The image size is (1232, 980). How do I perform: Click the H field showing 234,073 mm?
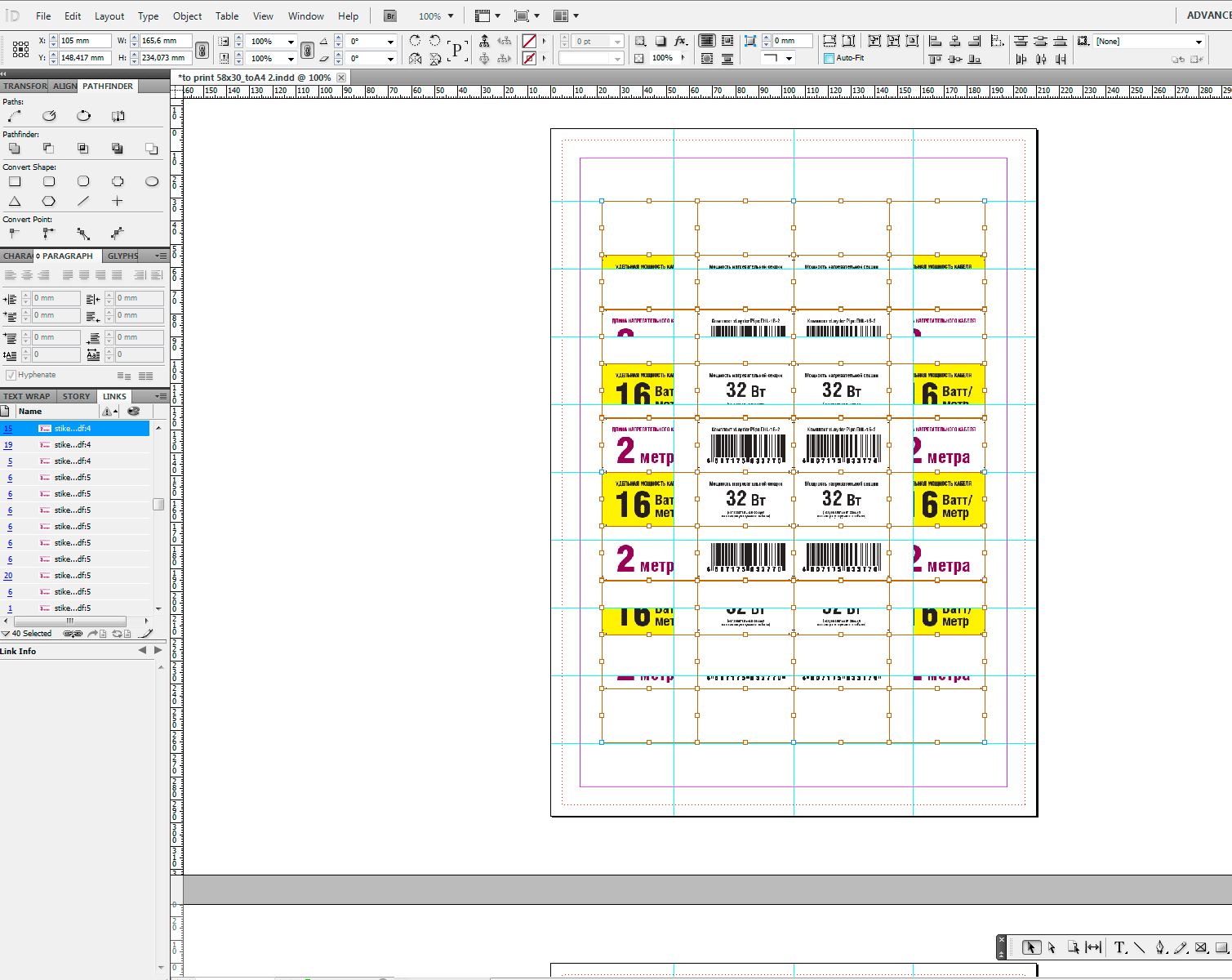[166, 58]
